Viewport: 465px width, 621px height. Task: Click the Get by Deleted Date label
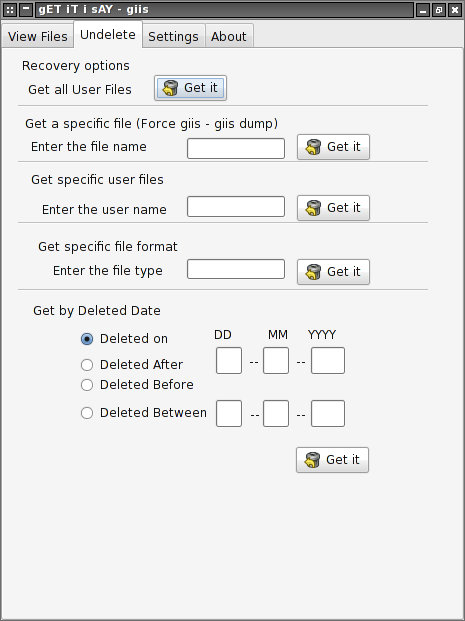[x=97, y=310]
